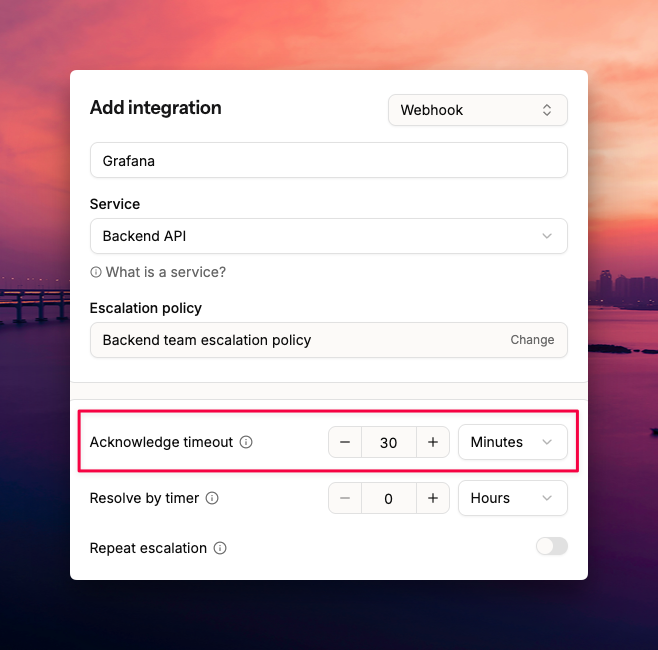Open the Backend API service dropdown
This screenshot has height=650, width=658.
click(x=329, y=236)
